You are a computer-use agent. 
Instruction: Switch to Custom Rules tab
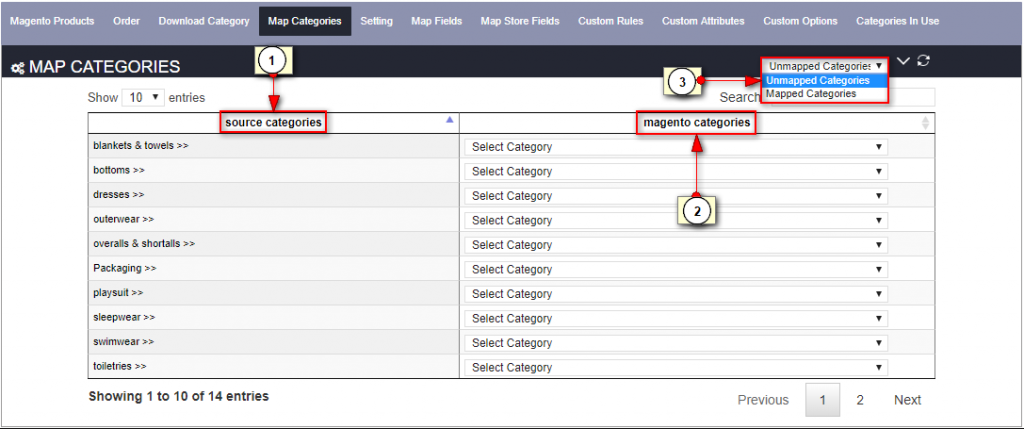click(x=611, y=21)
